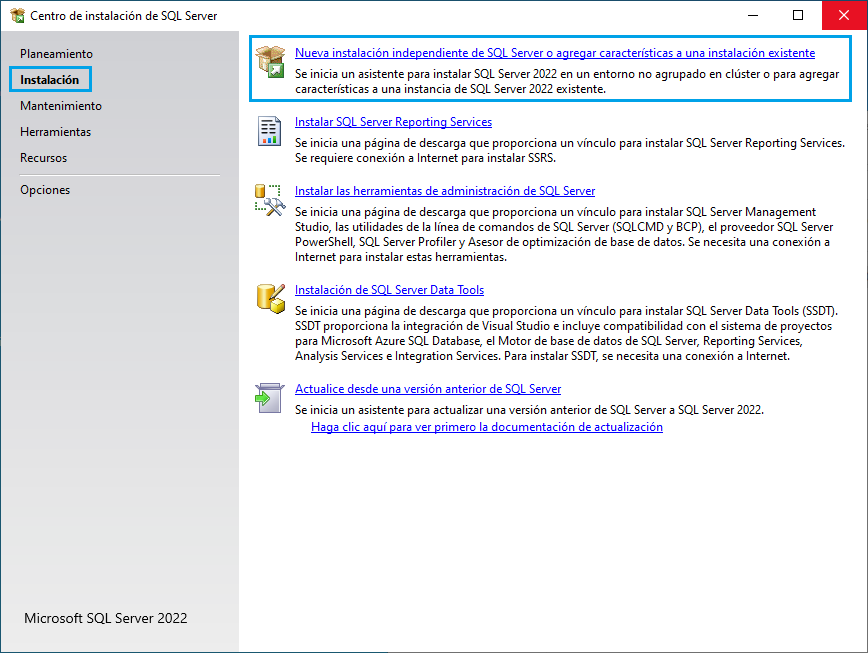Open 'Instalar SQL Server Reporting Services' link
868x653 pixels.
(393, 122)
